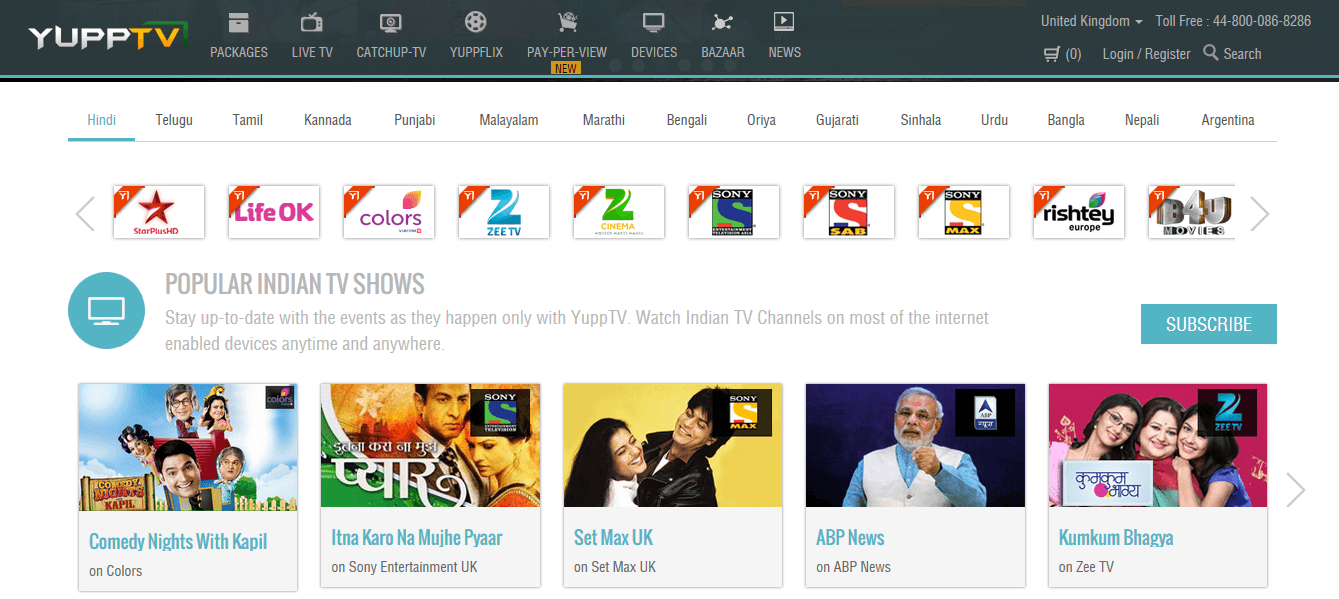The width and height of the screenshot is (1339, 599).
Task: Switch to the Nepali language tab
Action: point(1142,120)
